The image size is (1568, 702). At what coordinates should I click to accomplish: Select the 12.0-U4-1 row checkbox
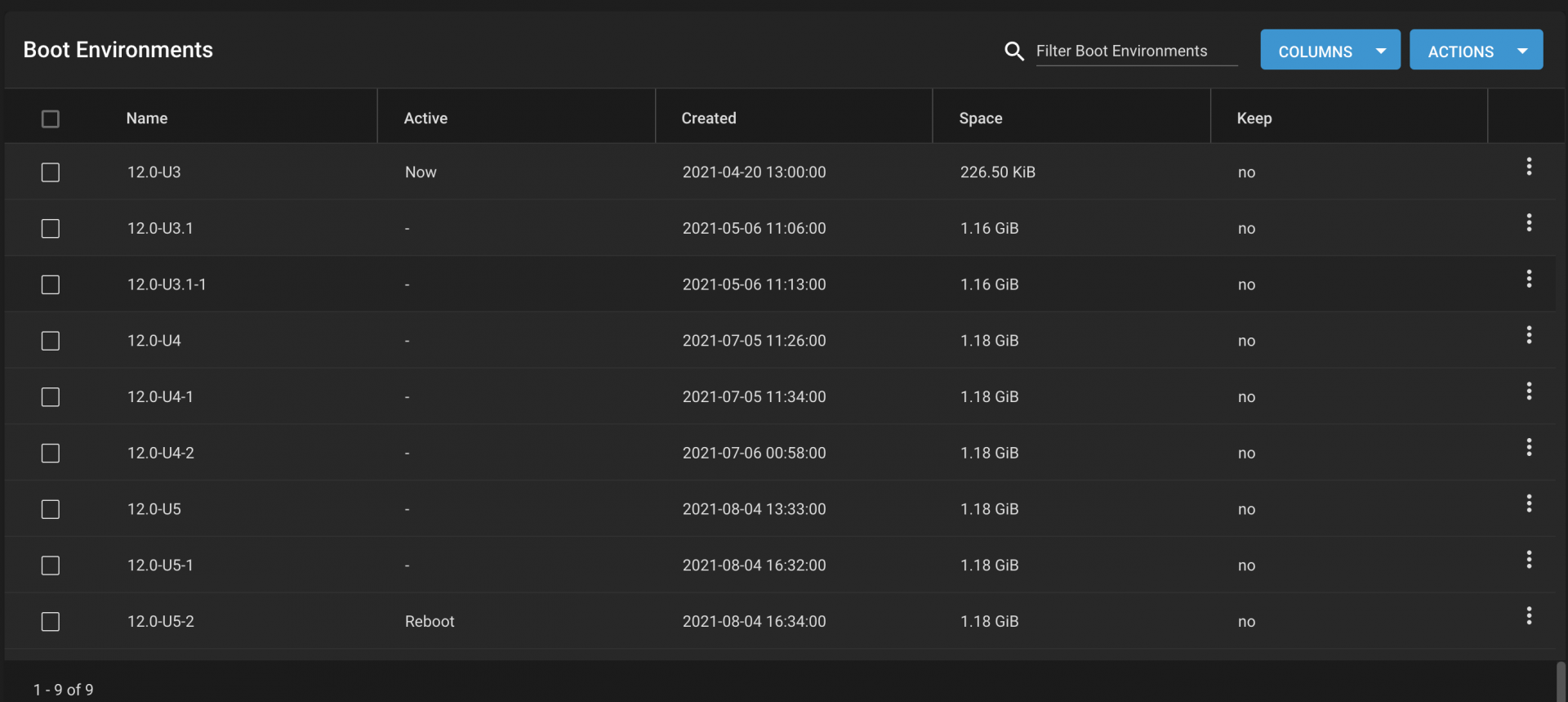[51, 397]
